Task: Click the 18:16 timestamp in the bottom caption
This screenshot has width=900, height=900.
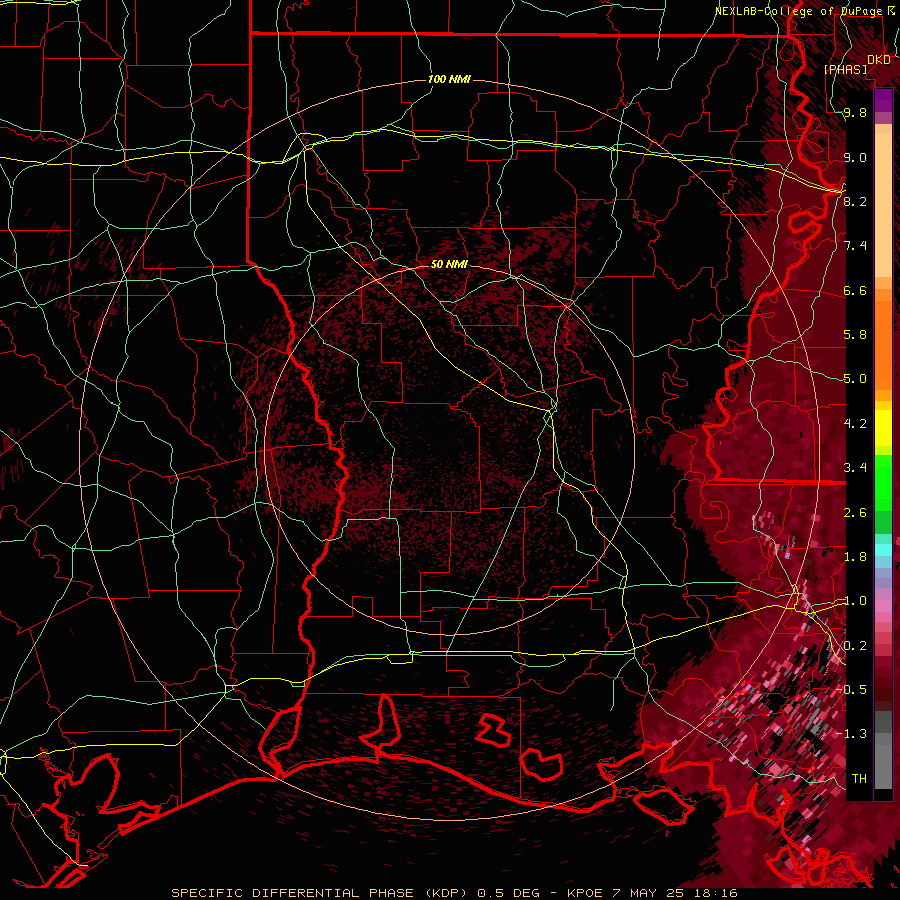Action: [716, 893]
